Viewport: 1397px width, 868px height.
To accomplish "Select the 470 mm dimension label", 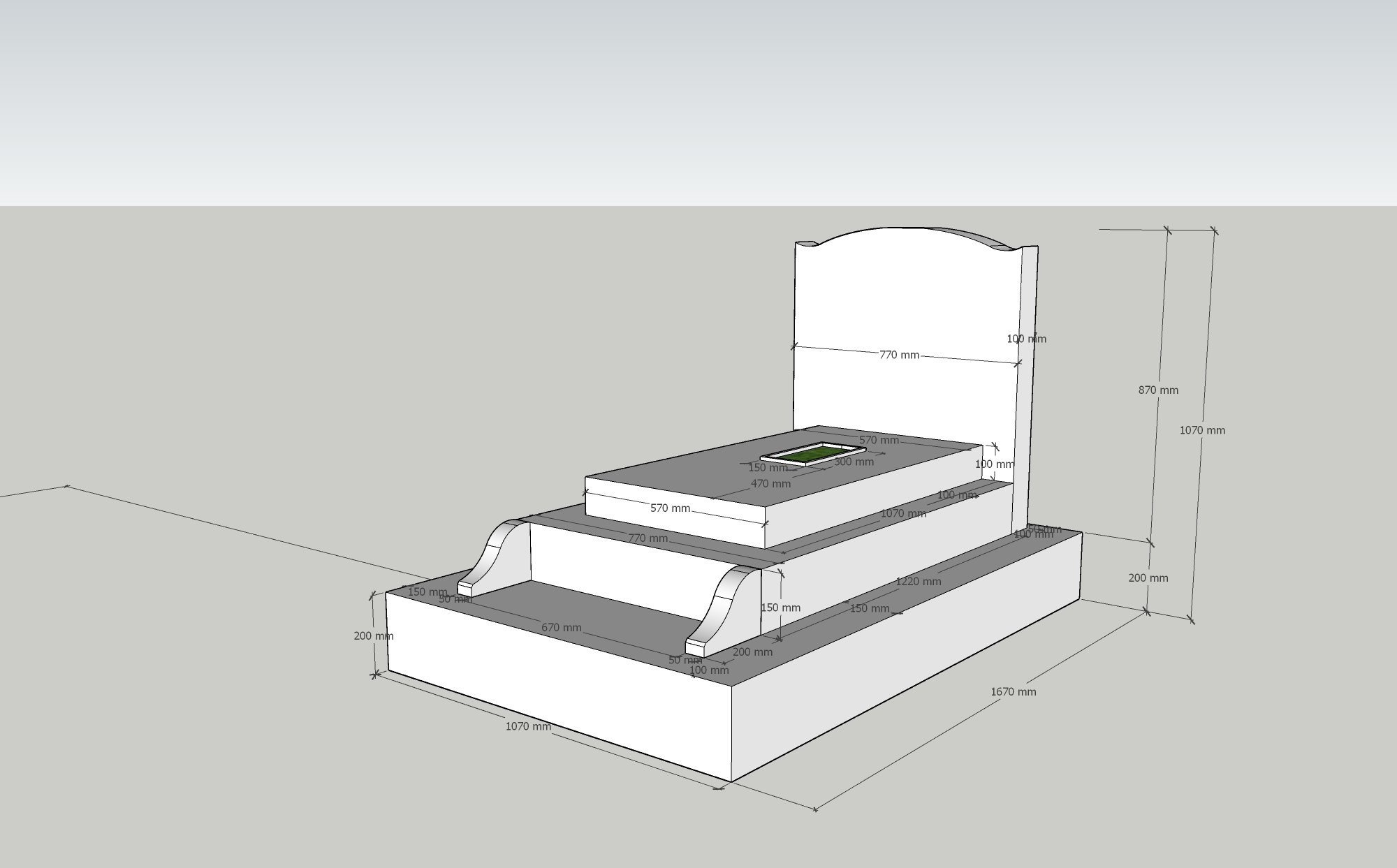I will tap(770, 483).
